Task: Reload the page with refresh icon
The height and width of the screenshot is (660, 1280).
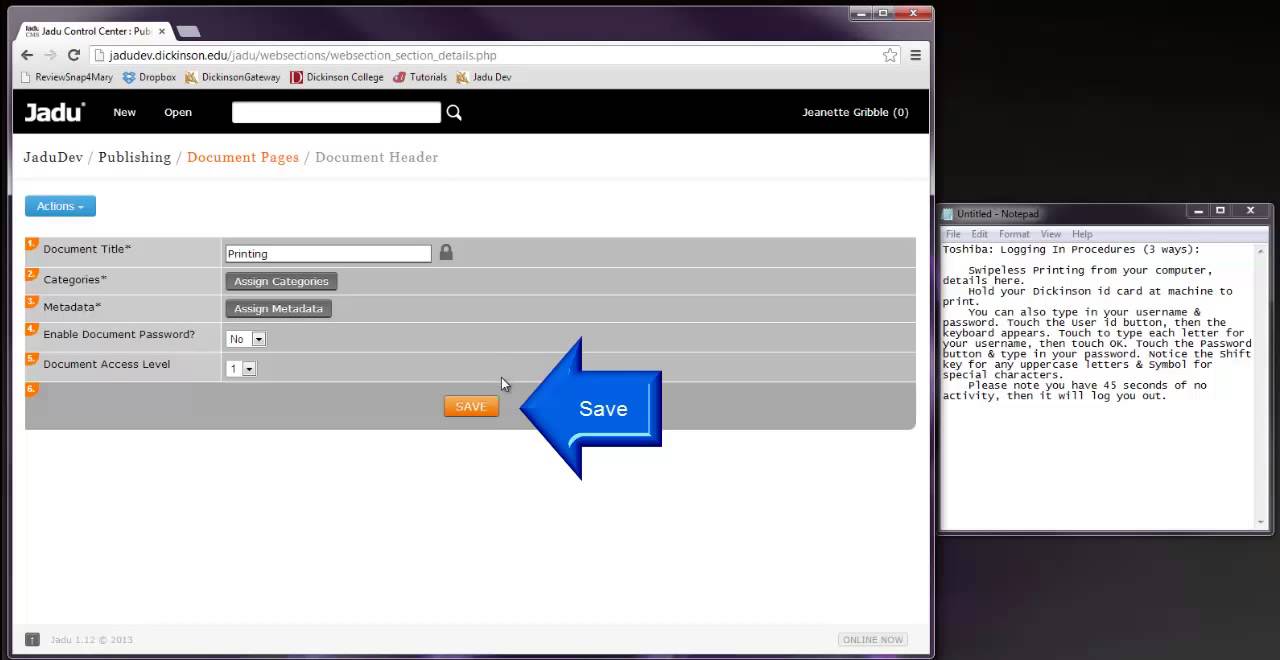Action: coord(74,55)
